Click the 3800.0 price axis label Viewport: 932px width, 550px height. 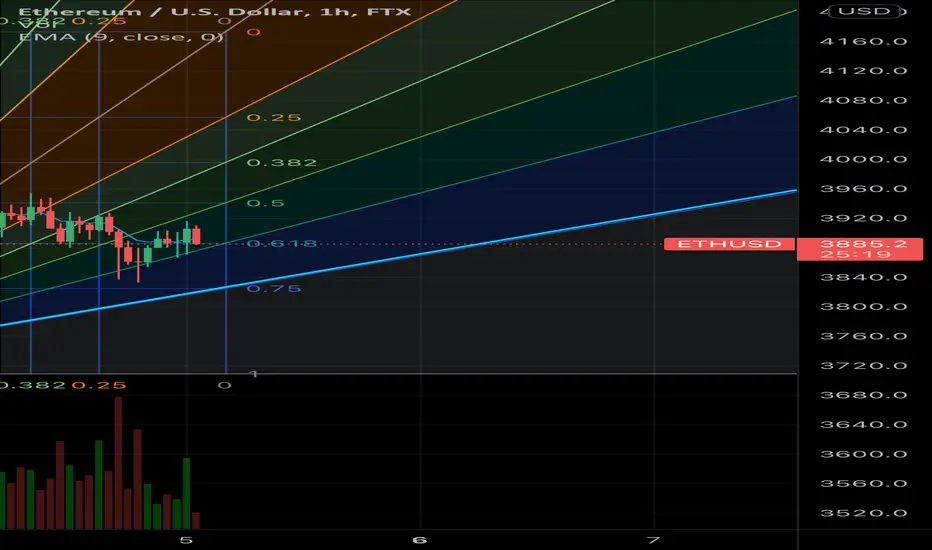pos(863,307)
